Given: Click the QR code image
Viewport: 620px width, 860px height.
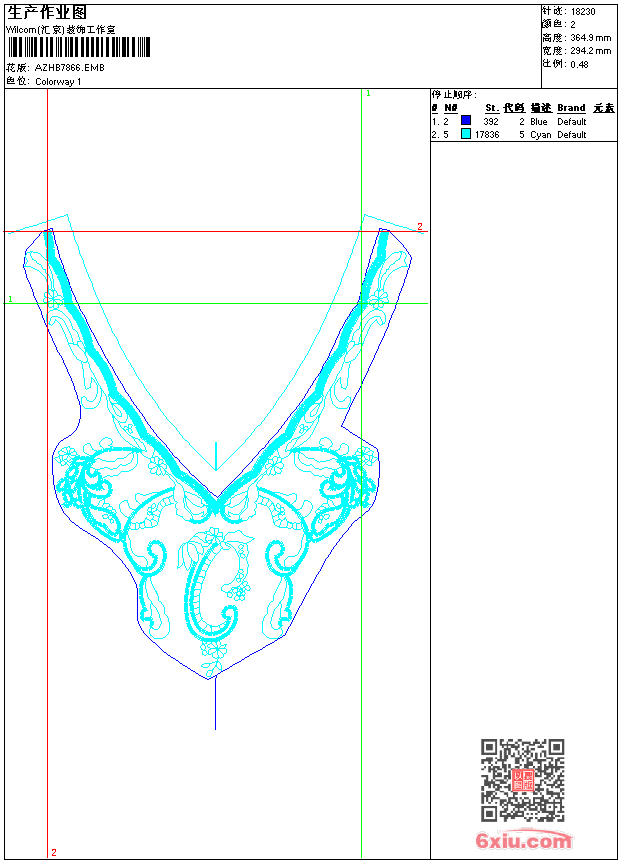Looking at the screenshot, I should (x=522, y=780).
